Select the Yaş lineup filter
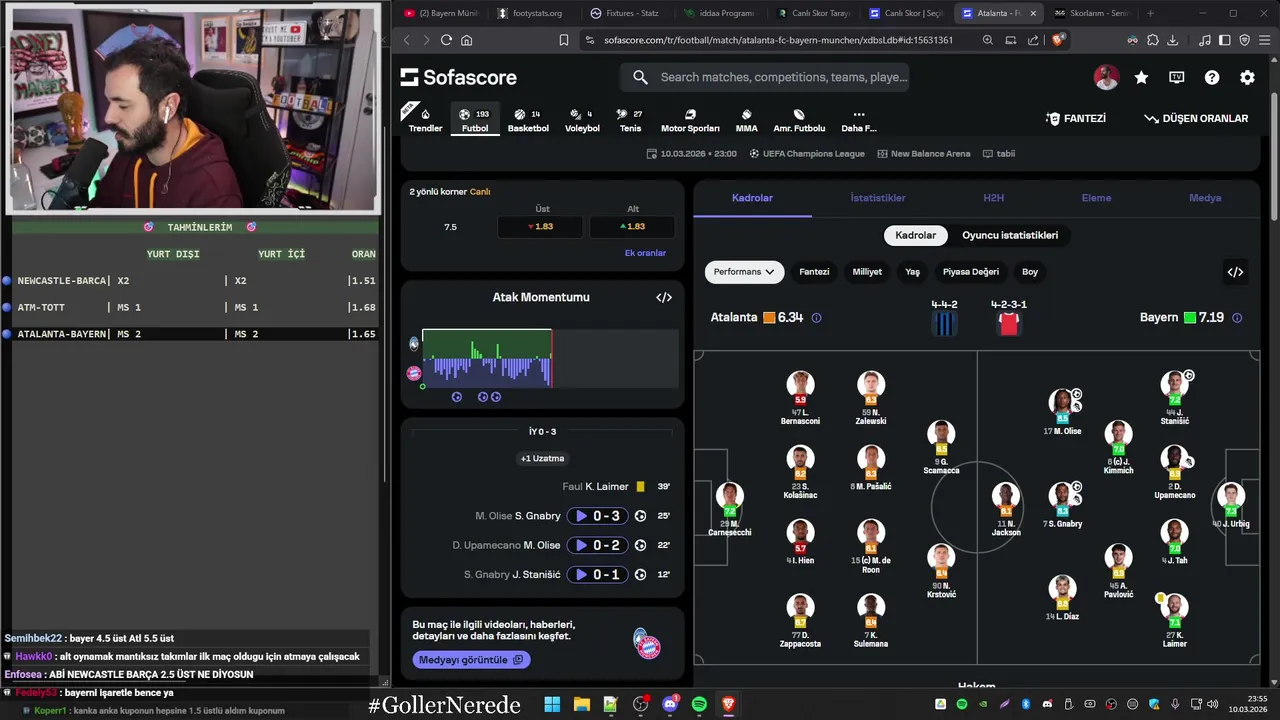The width and height of the screenshot is (1280, 720). pos(912,272)
